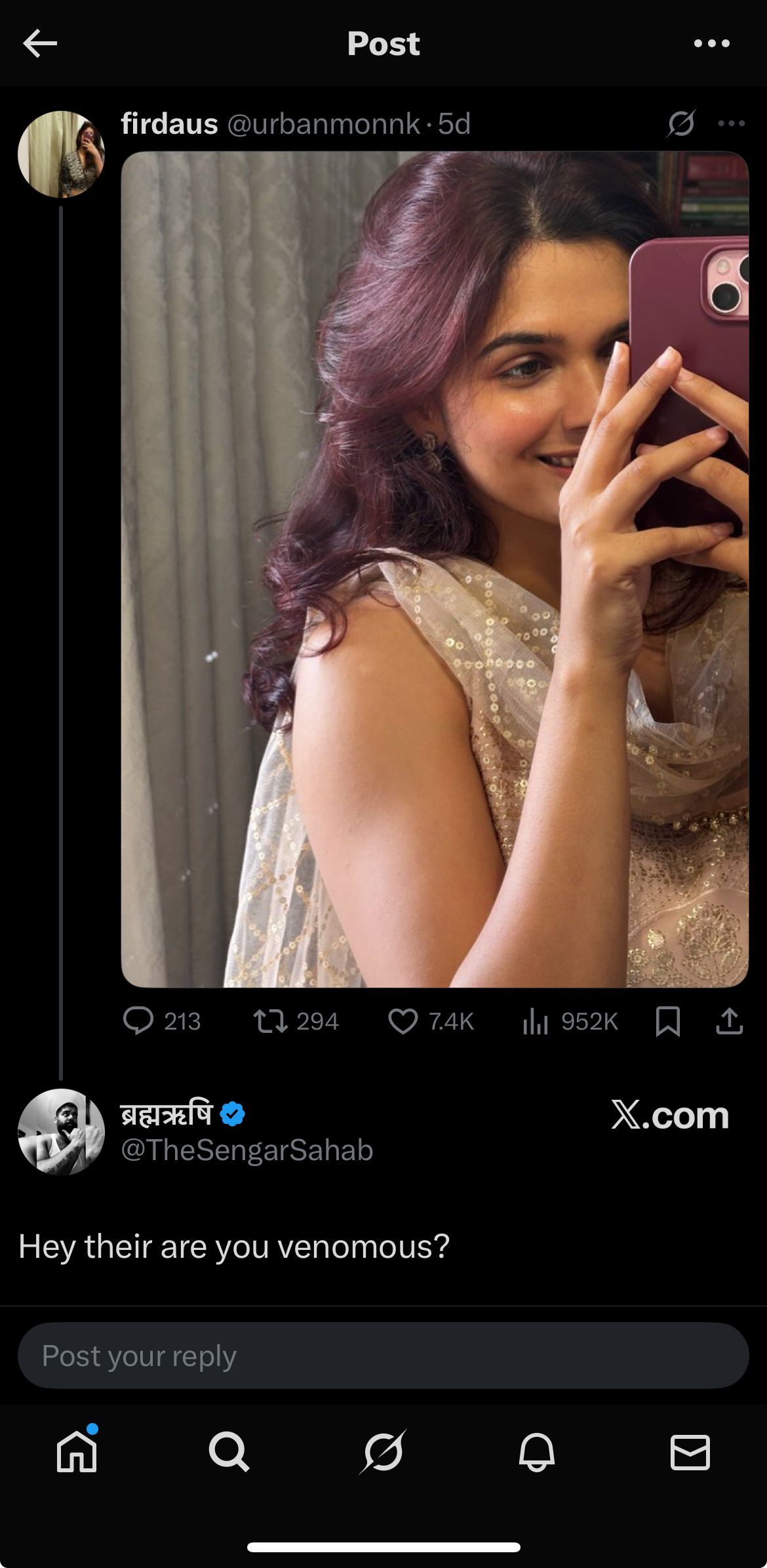Go to the Home tab
Image resolution: width=767 pixels, height=1568 pixels.
click(x=77, y=1452)
